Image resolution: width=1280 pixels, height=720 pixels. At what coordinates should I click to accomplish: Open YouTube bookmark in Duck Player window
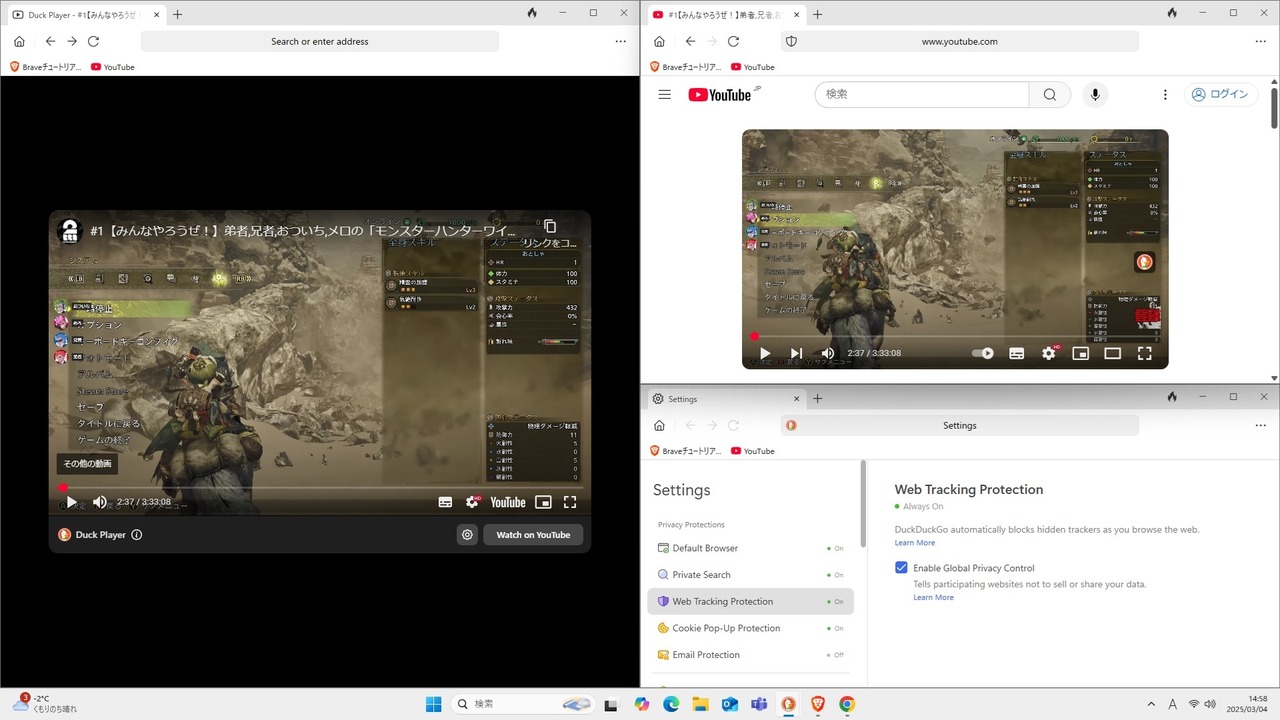click(112, 67)
